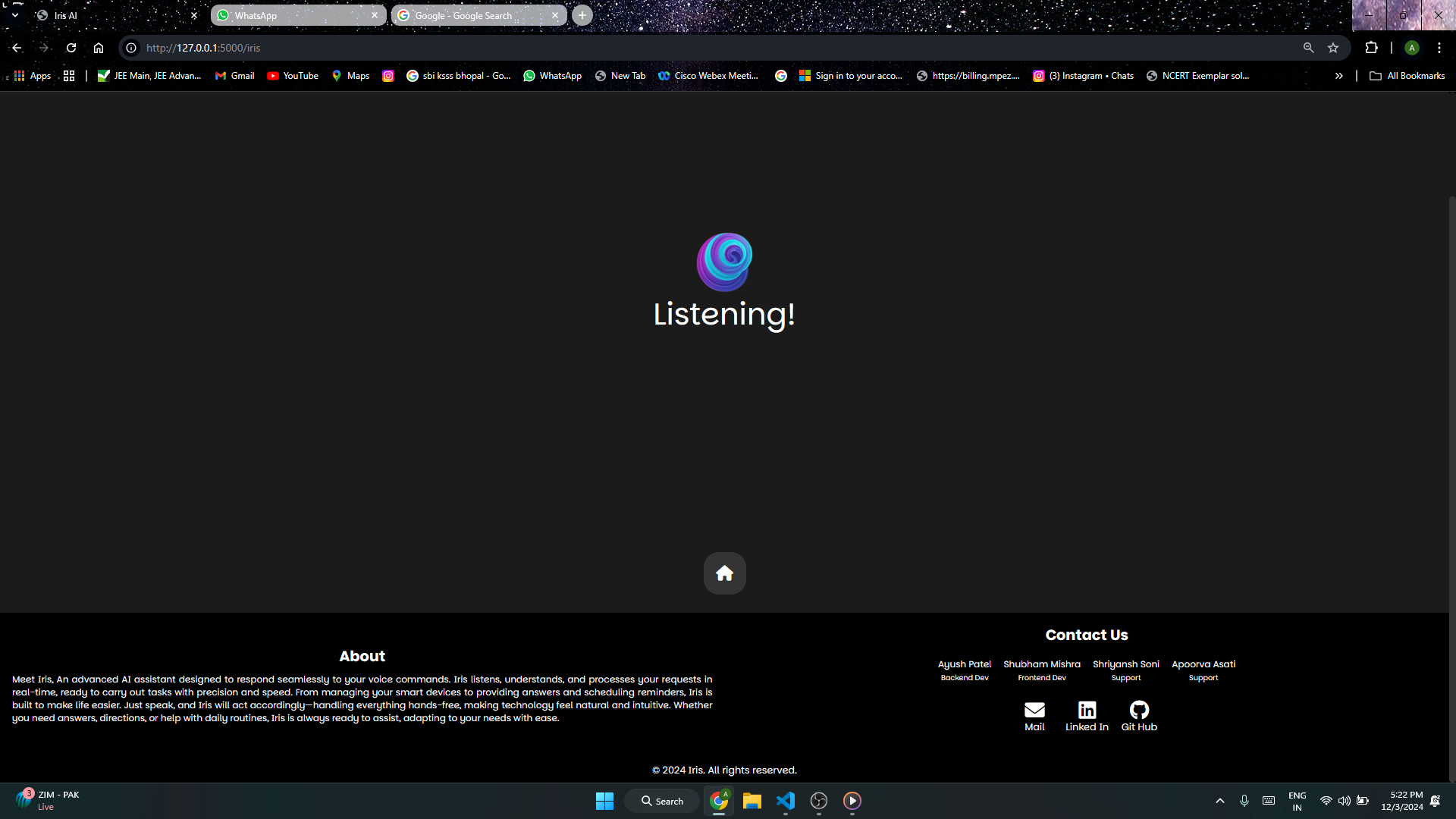
Task: Click the zoom magnifier in address bar
Action: (1308, 48)
